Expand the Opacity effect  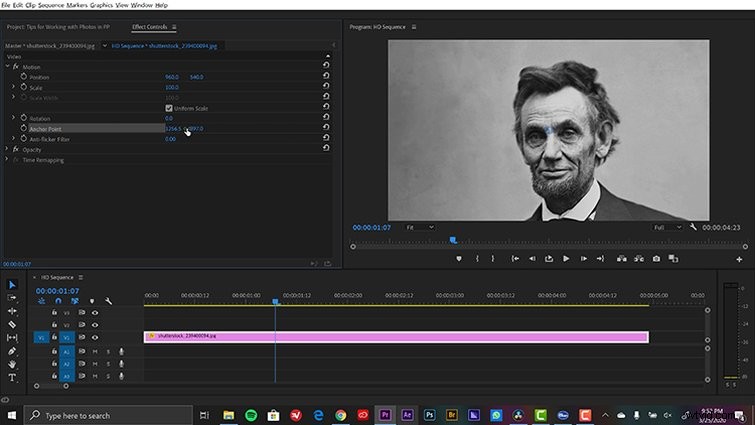(x=7, y=149)
